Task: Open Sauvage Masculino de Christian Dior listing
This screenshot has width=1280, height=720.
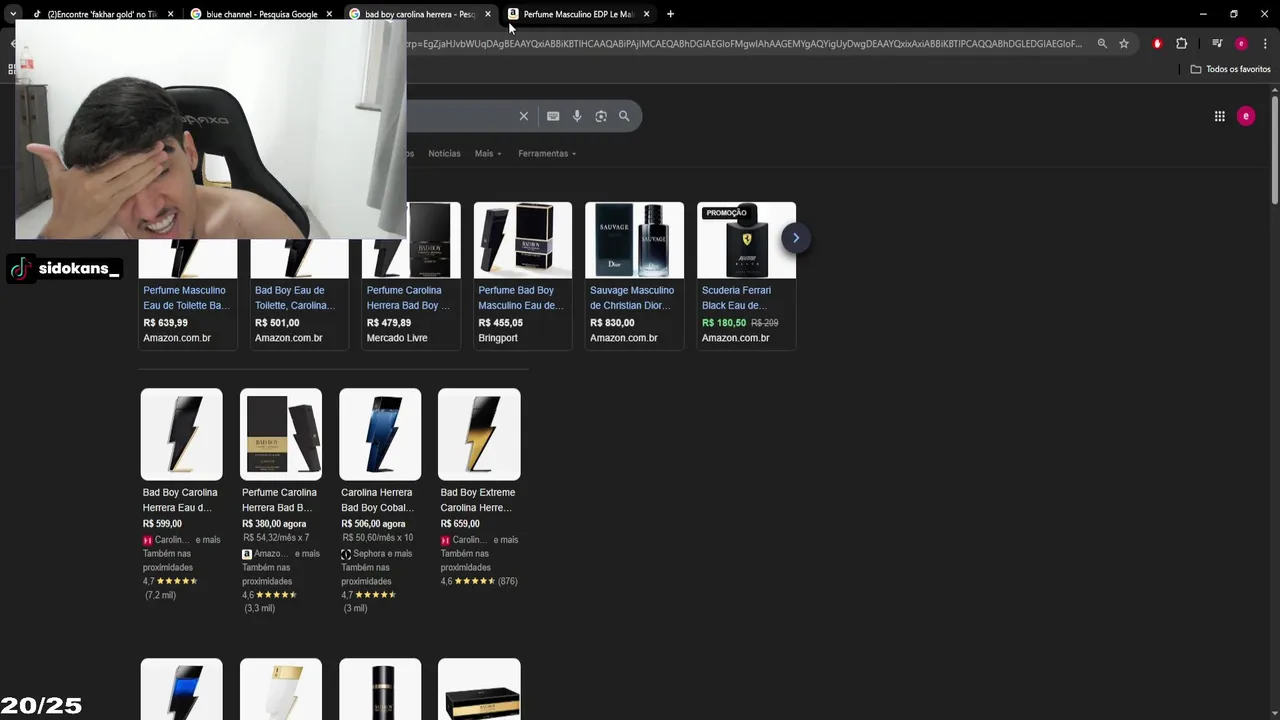Action: [x=632, y=298]
